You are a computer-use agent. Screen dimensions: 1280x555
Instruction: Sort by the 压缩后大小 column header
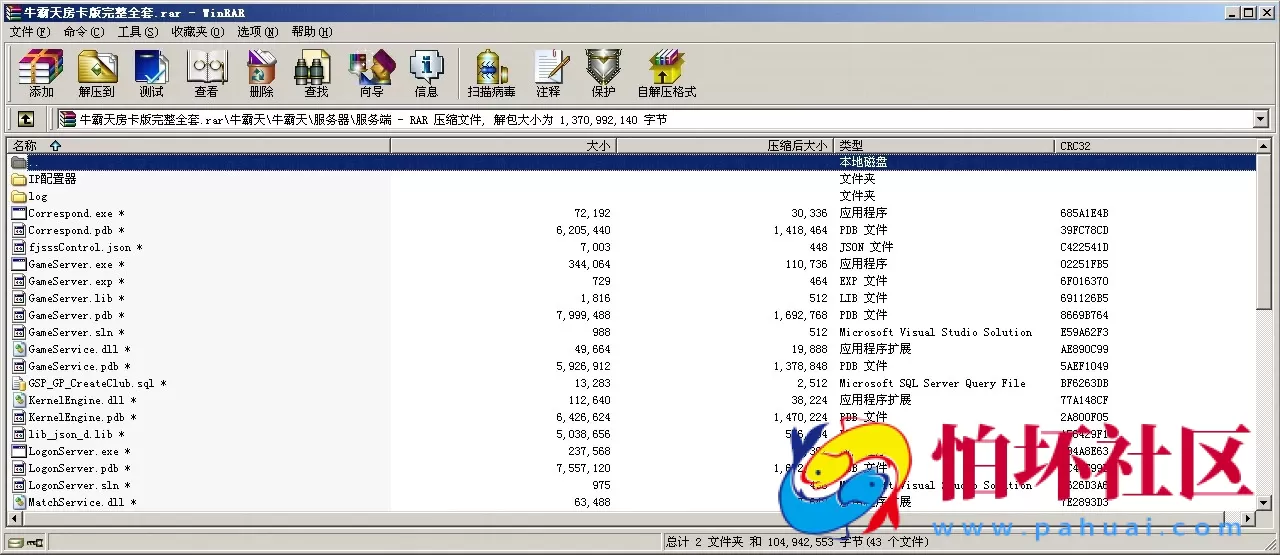point(725,145)
